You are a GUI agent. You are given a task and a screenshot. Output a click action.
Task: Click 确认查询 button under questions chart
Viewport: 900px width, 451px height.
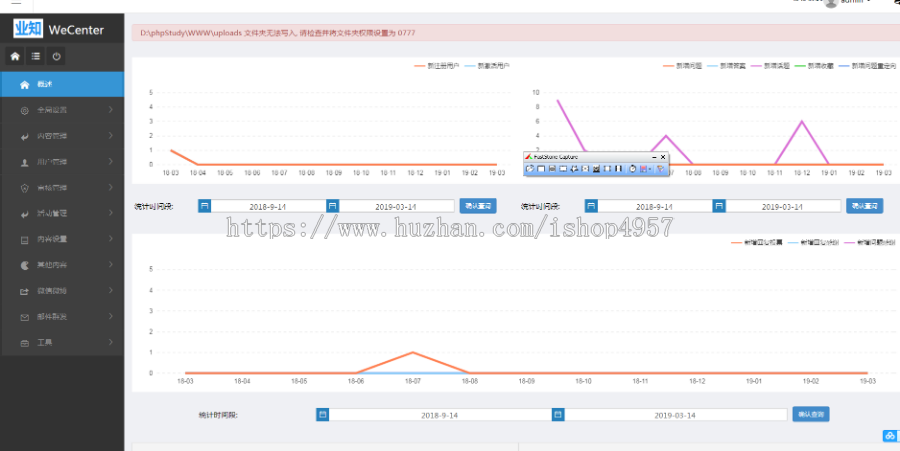[x=864, y=206]
